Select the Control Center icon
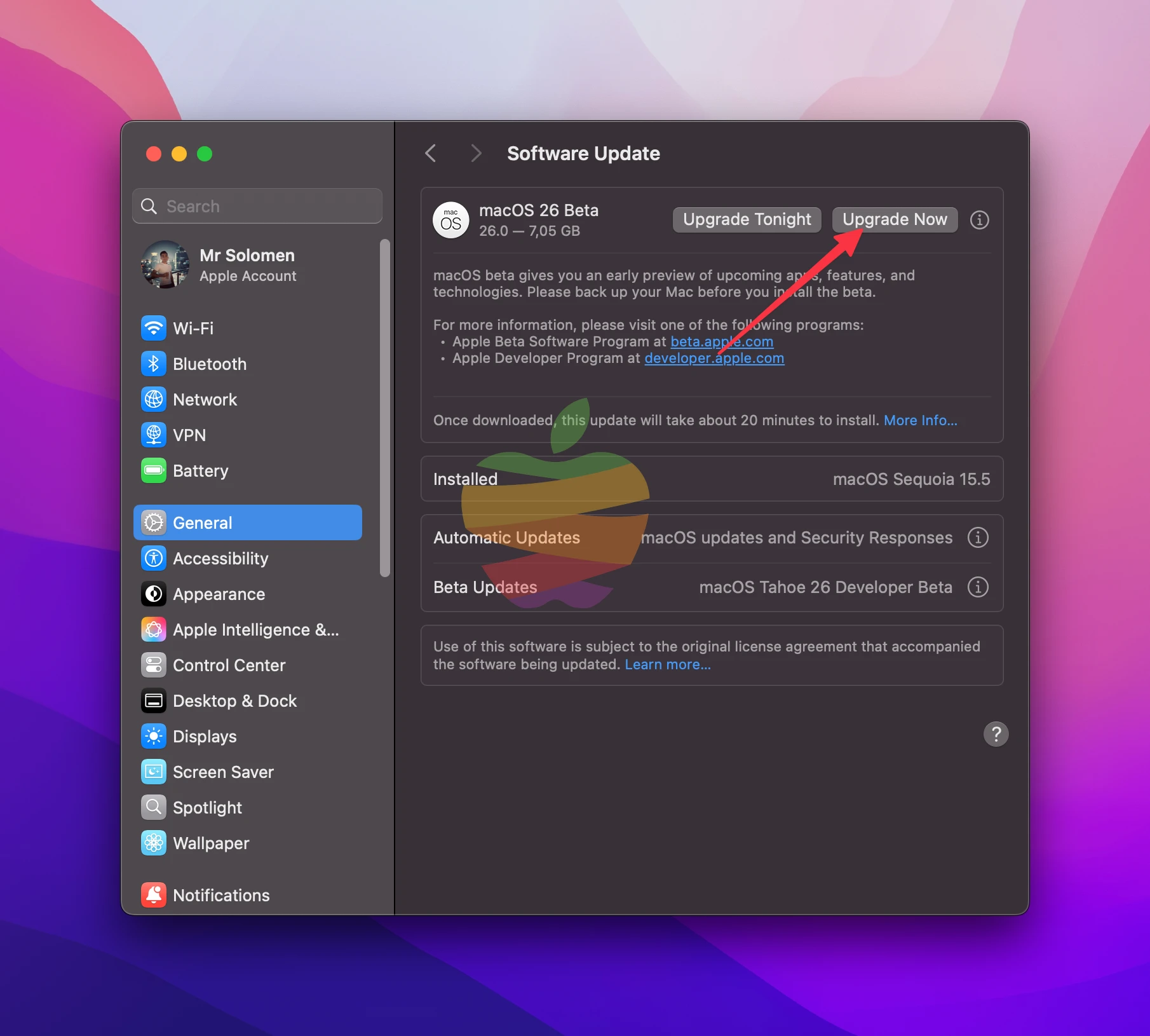1150x1036 pixels. 154,665
